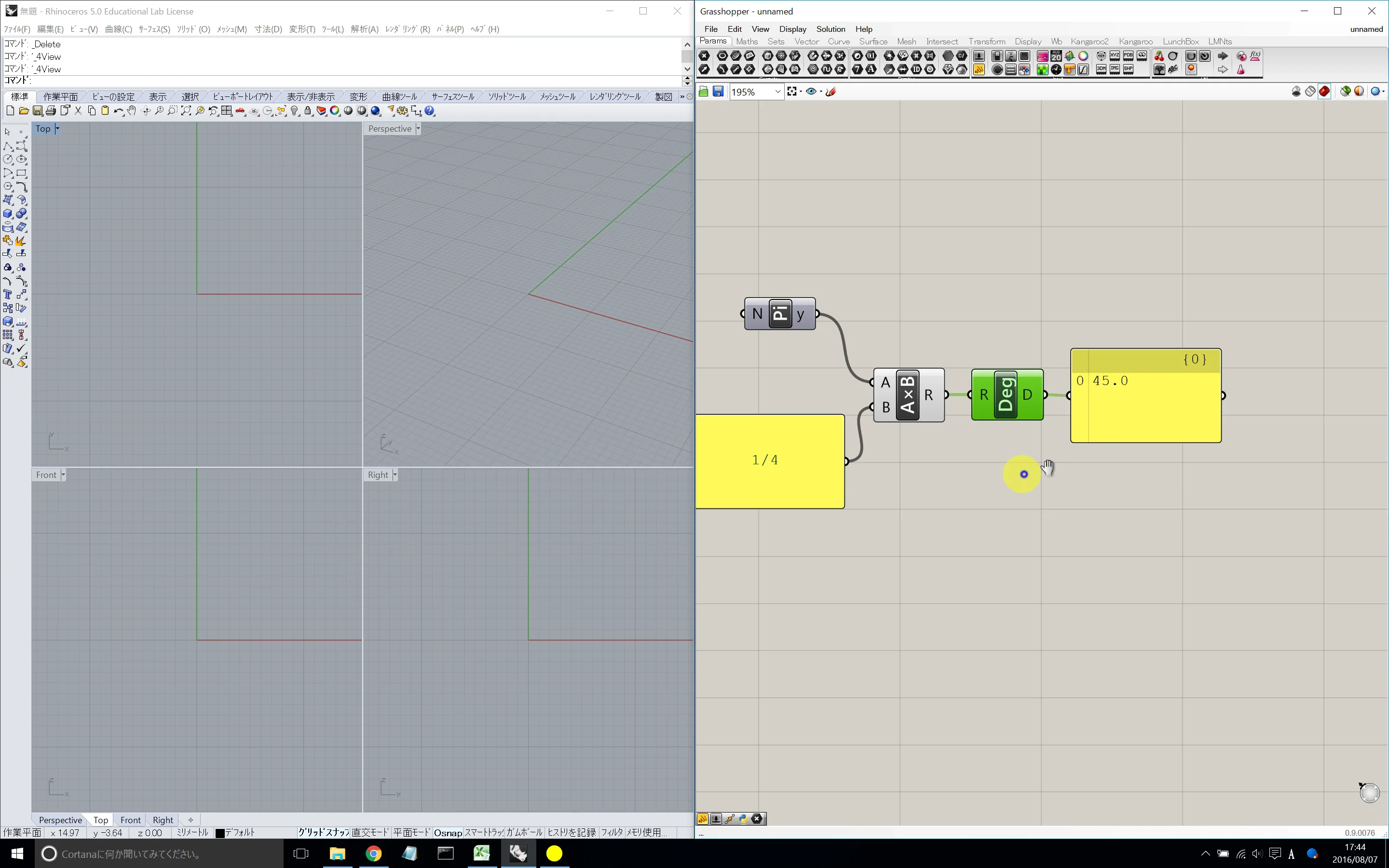Open the Perspective viewport title dropdown arrow

coord(418,129)
